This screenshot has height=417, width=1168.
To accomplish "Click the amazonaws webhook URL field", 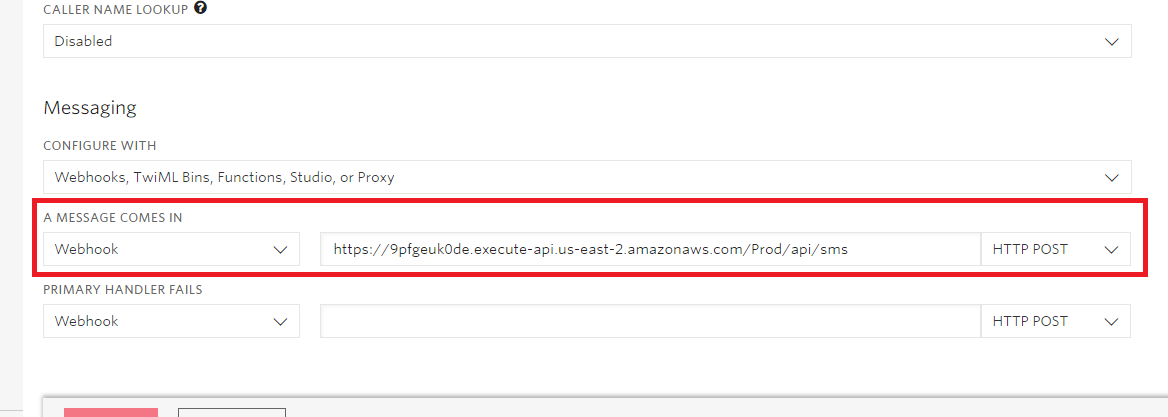I will [650, 249].
